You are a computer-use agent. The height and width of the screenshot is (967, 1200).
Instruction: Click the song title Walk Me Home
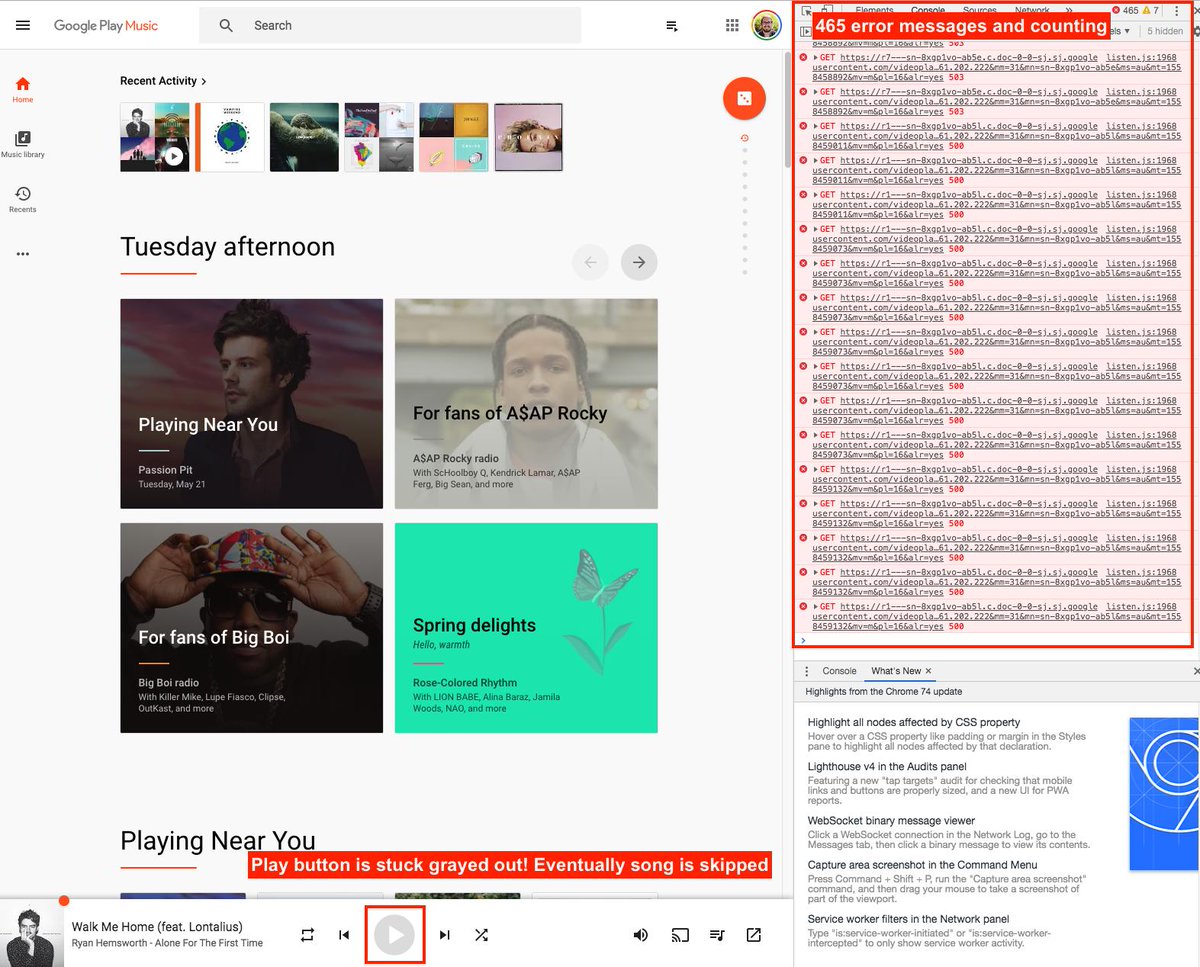click(x=157, y=927)
